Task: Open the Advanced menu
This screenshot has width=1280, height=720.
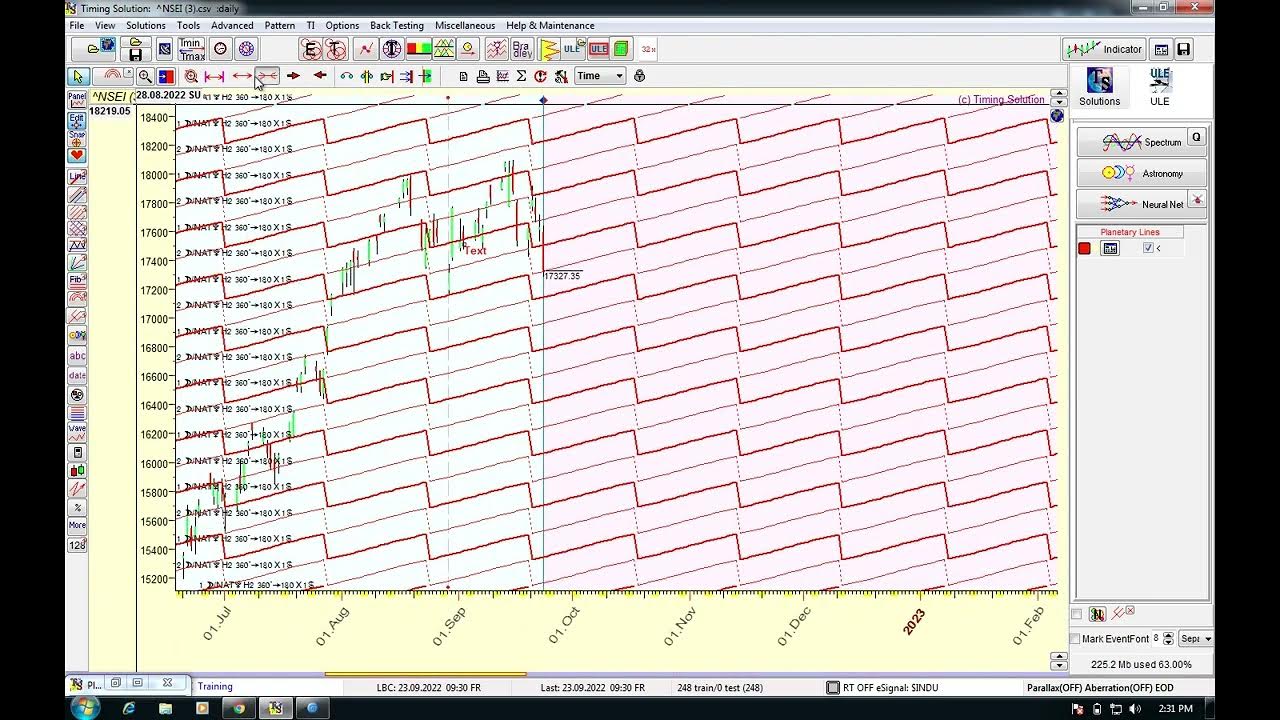Action: click(x=232, y=25)
